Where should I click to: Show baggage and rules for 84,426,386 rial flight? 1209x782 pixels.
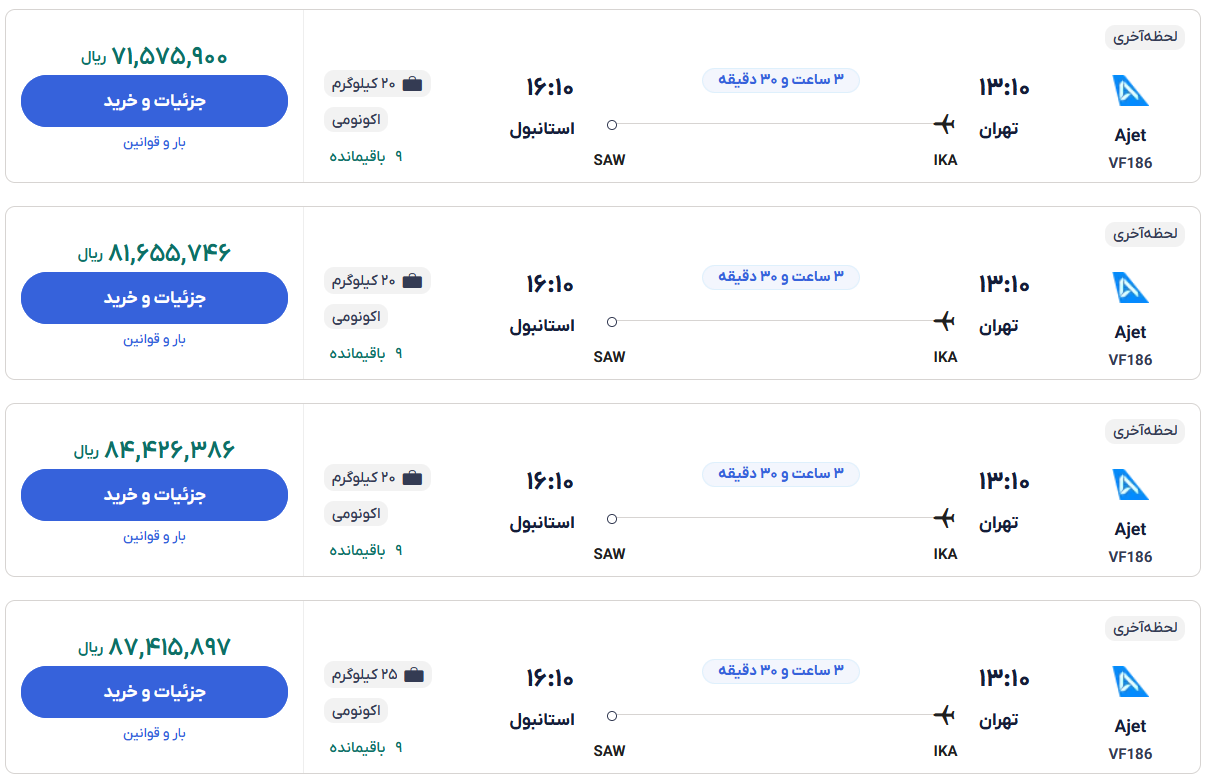(x=154, y=536)
